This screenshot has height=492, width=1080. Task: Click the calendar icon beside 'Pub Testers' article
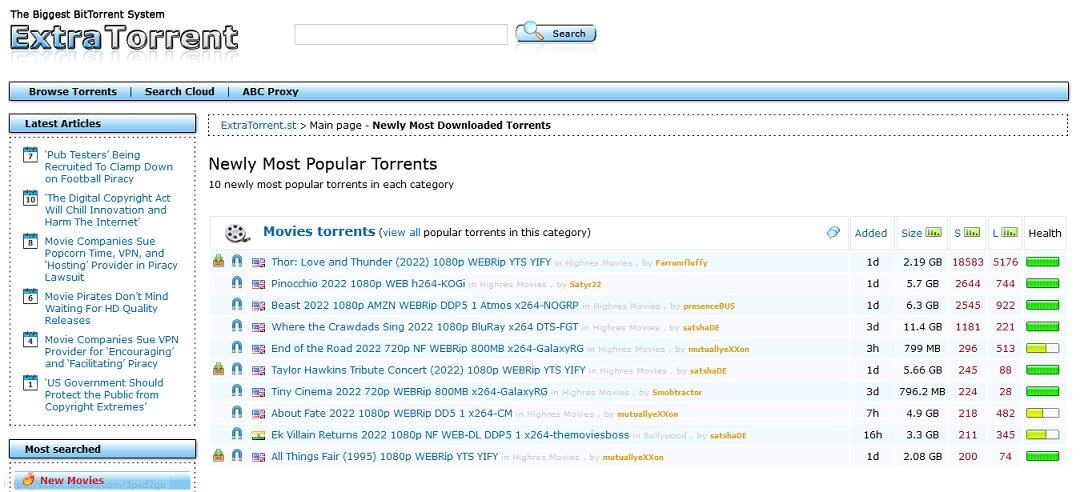click(30, 156)
